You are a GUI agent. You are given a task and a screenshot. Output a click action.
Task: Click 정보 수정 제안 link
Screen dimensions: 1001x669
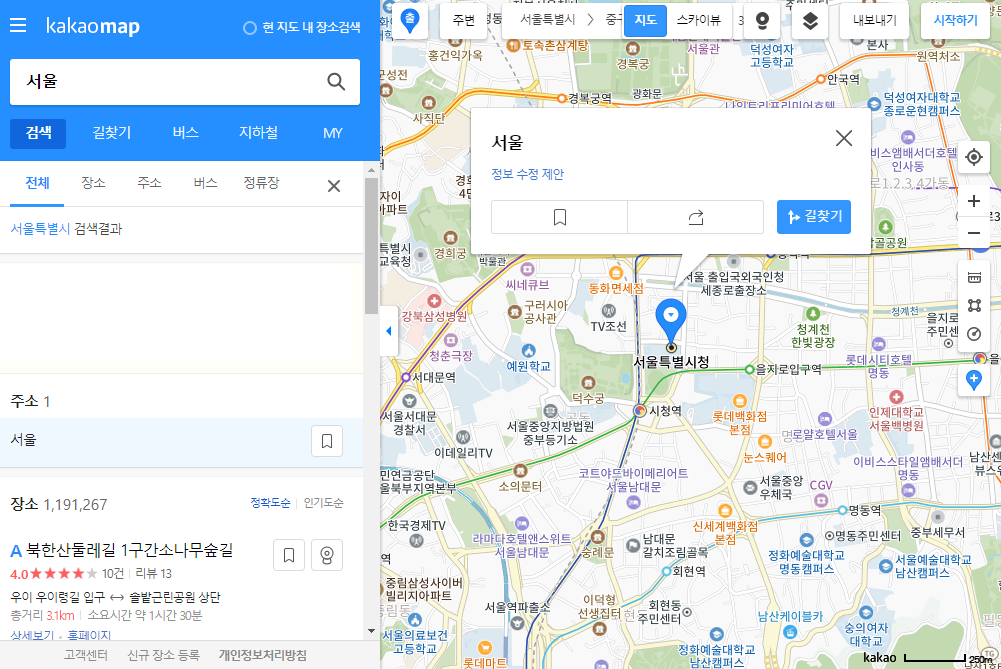tap(527, 174)
